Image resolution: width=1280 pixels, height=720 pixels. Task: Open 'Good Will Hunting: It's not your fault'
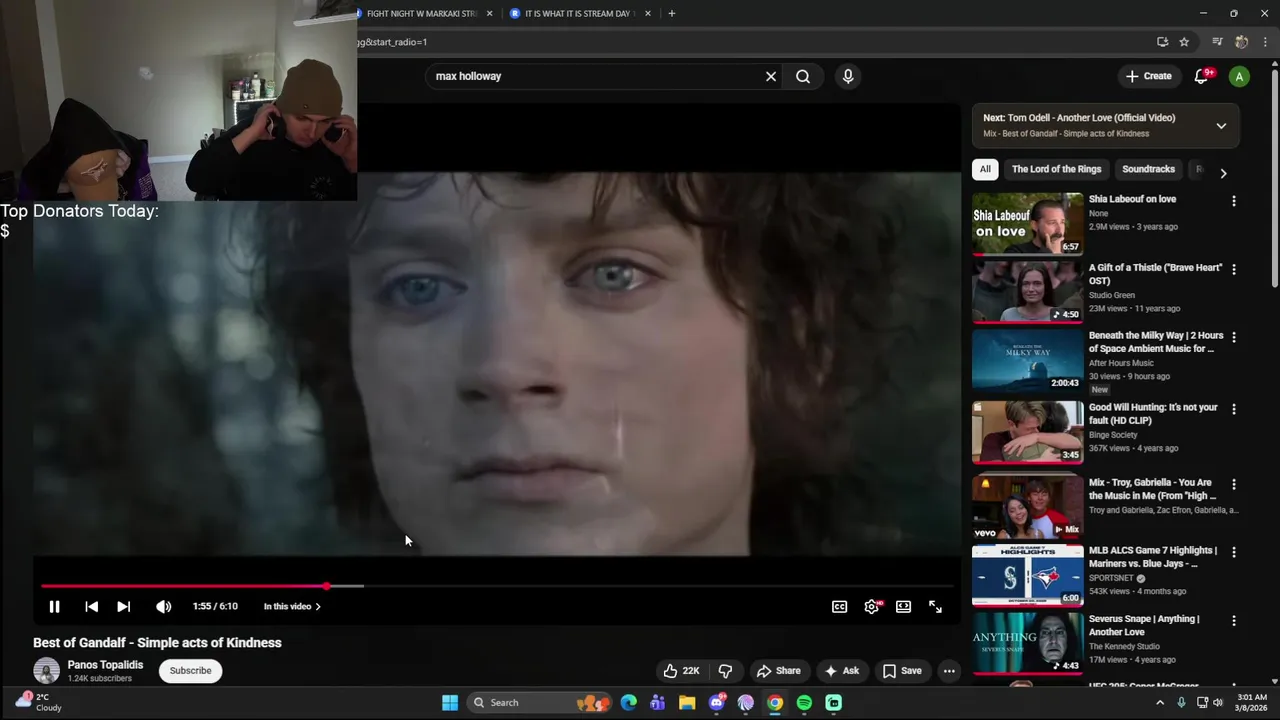pyautogui.click(x=1153, y=414)
